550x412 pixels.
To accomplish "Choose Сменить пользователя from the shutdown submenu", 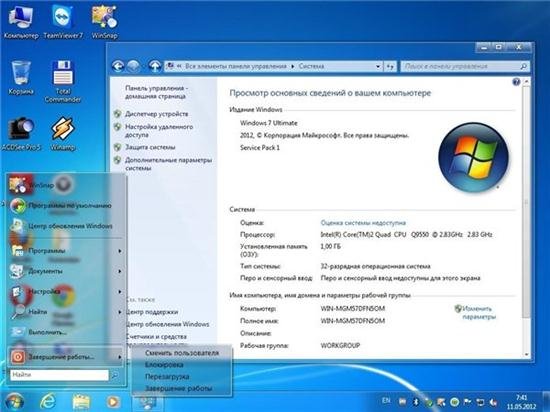I will [182, 353].
